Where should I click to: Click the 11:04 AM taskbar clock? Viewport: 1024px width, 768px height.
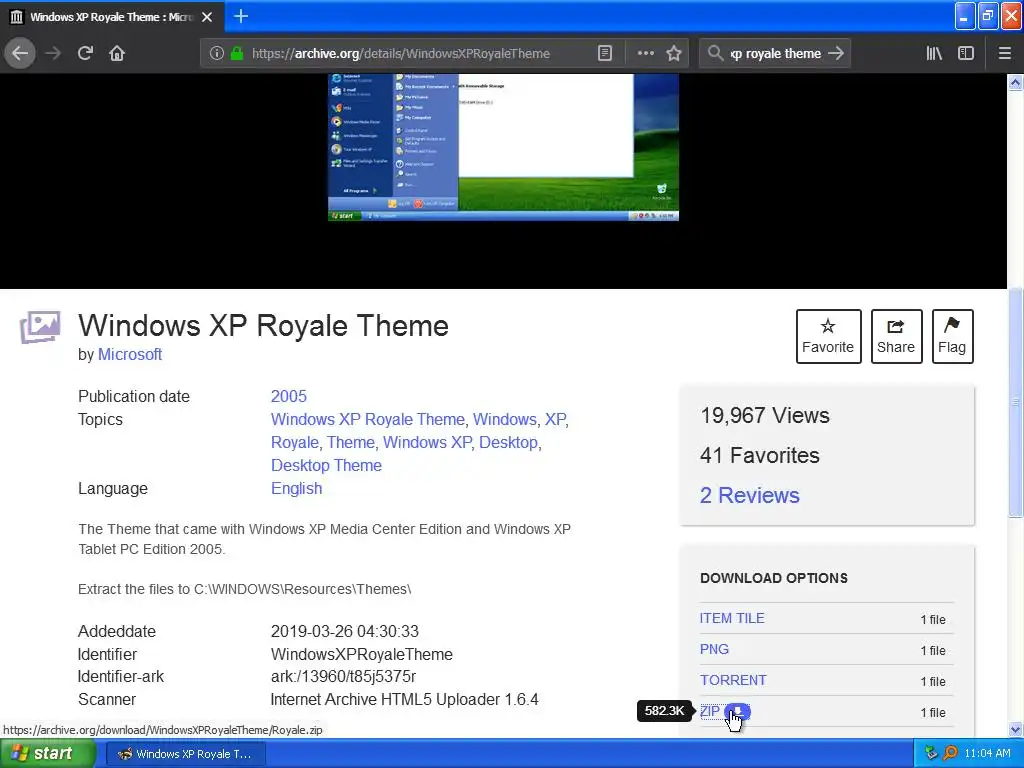[987, 754]
